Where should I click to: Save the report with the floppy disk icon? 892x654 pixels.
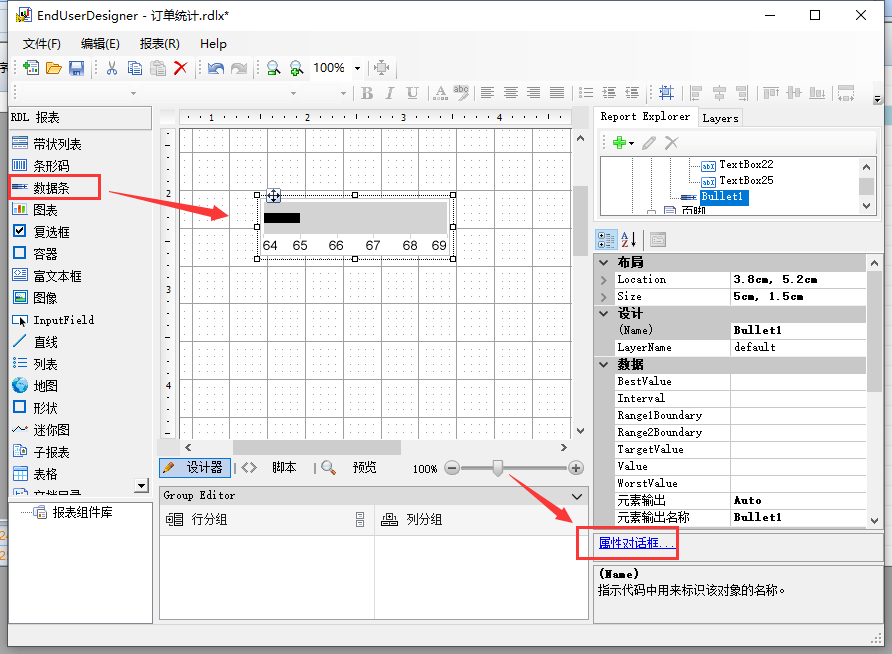[x=76, y=68]
